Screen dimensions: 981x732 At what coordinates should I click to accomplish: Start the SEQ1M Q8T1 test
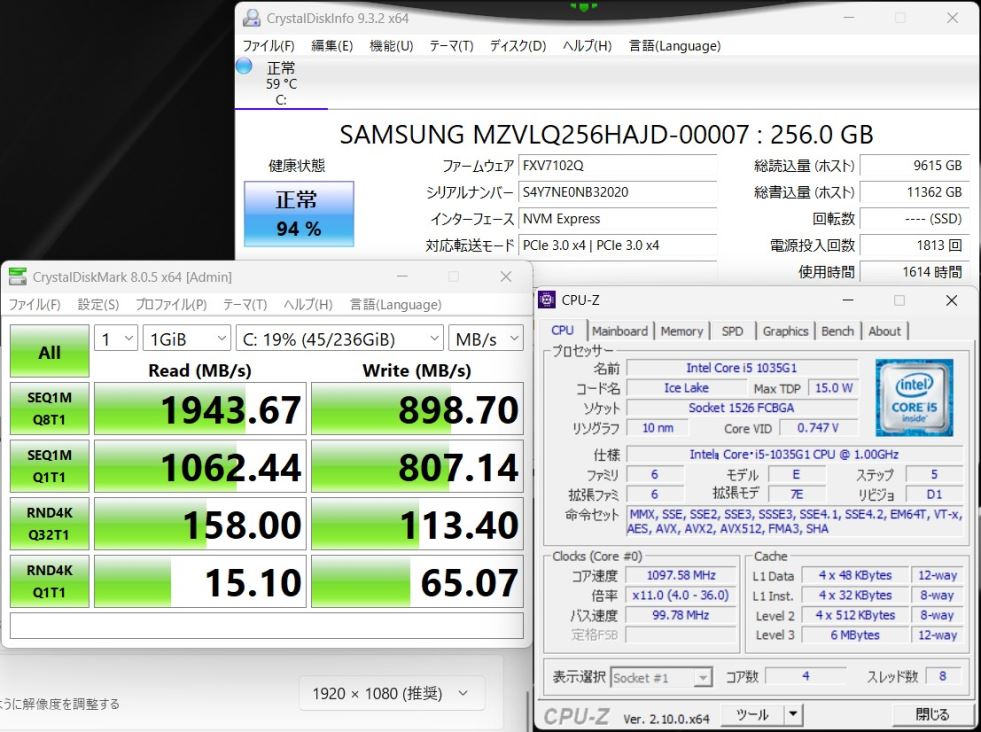pos(49,409)
